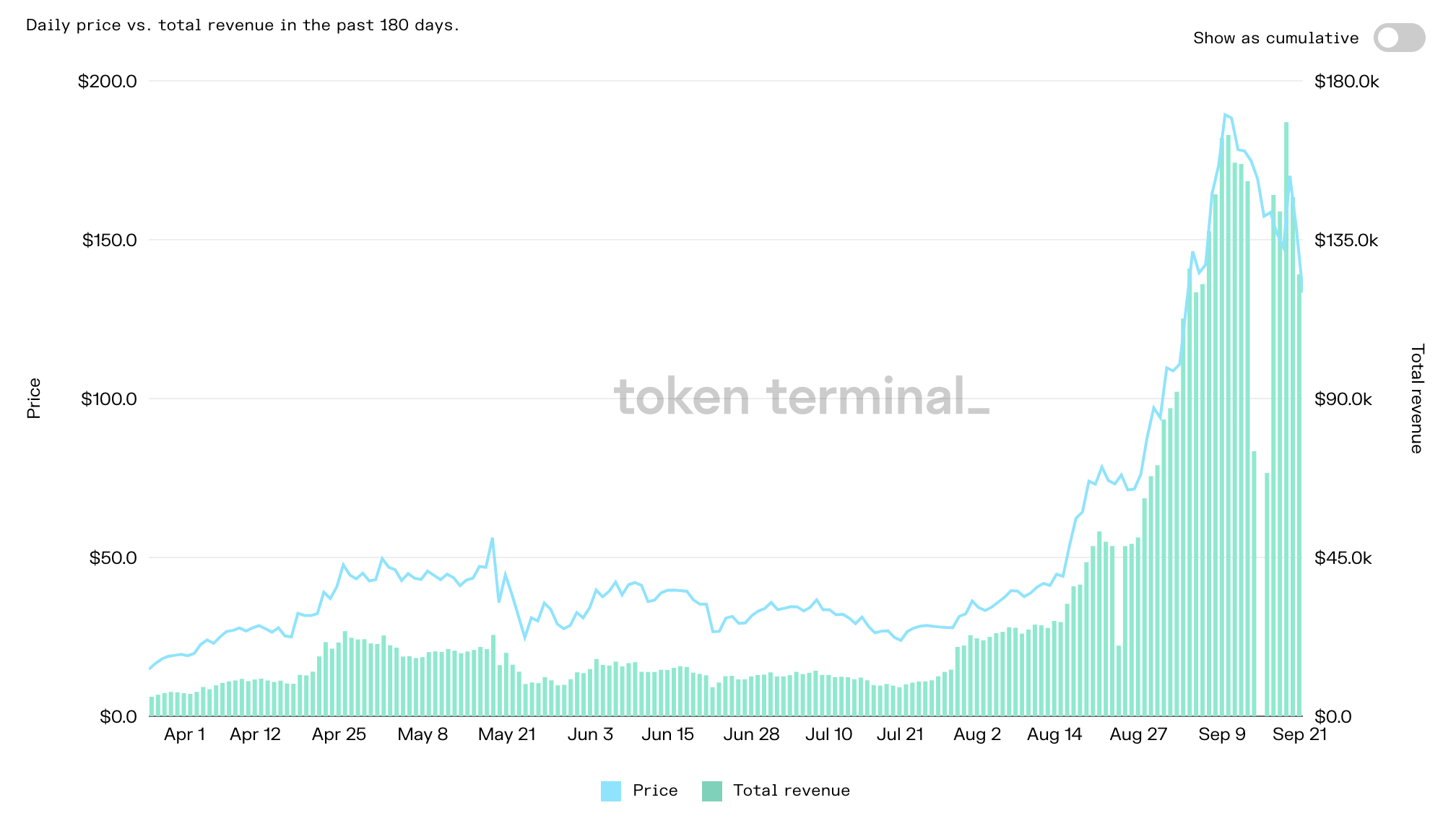Click the chart description text at top
The image size is (1456, 813).
pyautogui.click(x=243, y=25)
